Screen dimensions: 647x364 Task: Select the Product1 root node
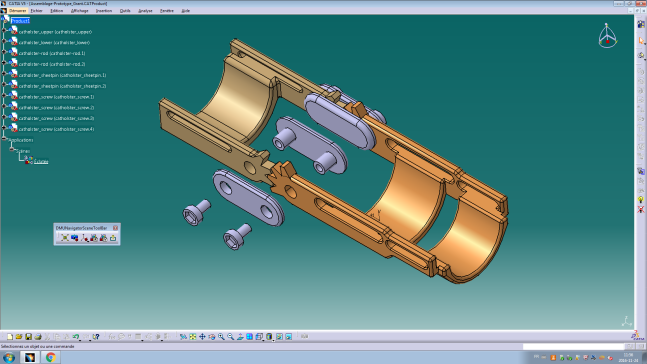tap(20, 21)
